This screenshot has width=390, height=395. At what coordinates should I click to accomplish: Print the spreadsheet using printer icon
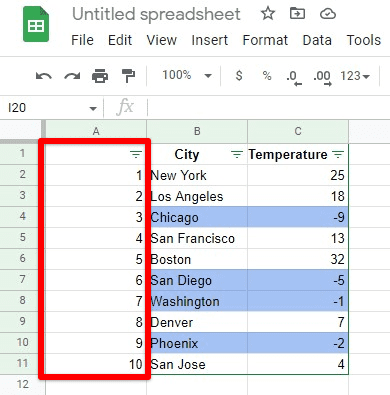coord(100,76)
